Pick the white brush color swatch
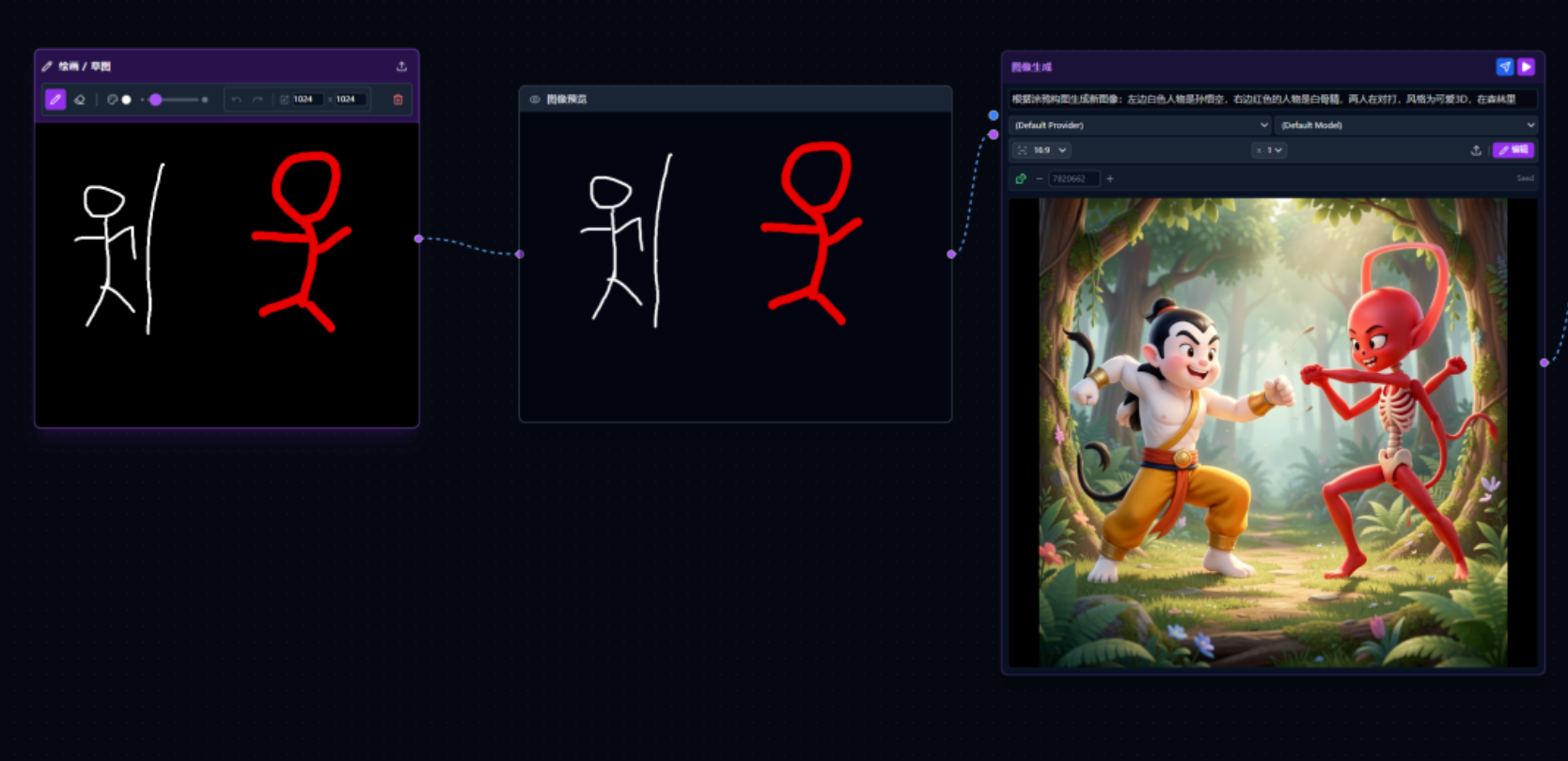This screenshot has width=1568, height=761. click(x=126, y=100)
